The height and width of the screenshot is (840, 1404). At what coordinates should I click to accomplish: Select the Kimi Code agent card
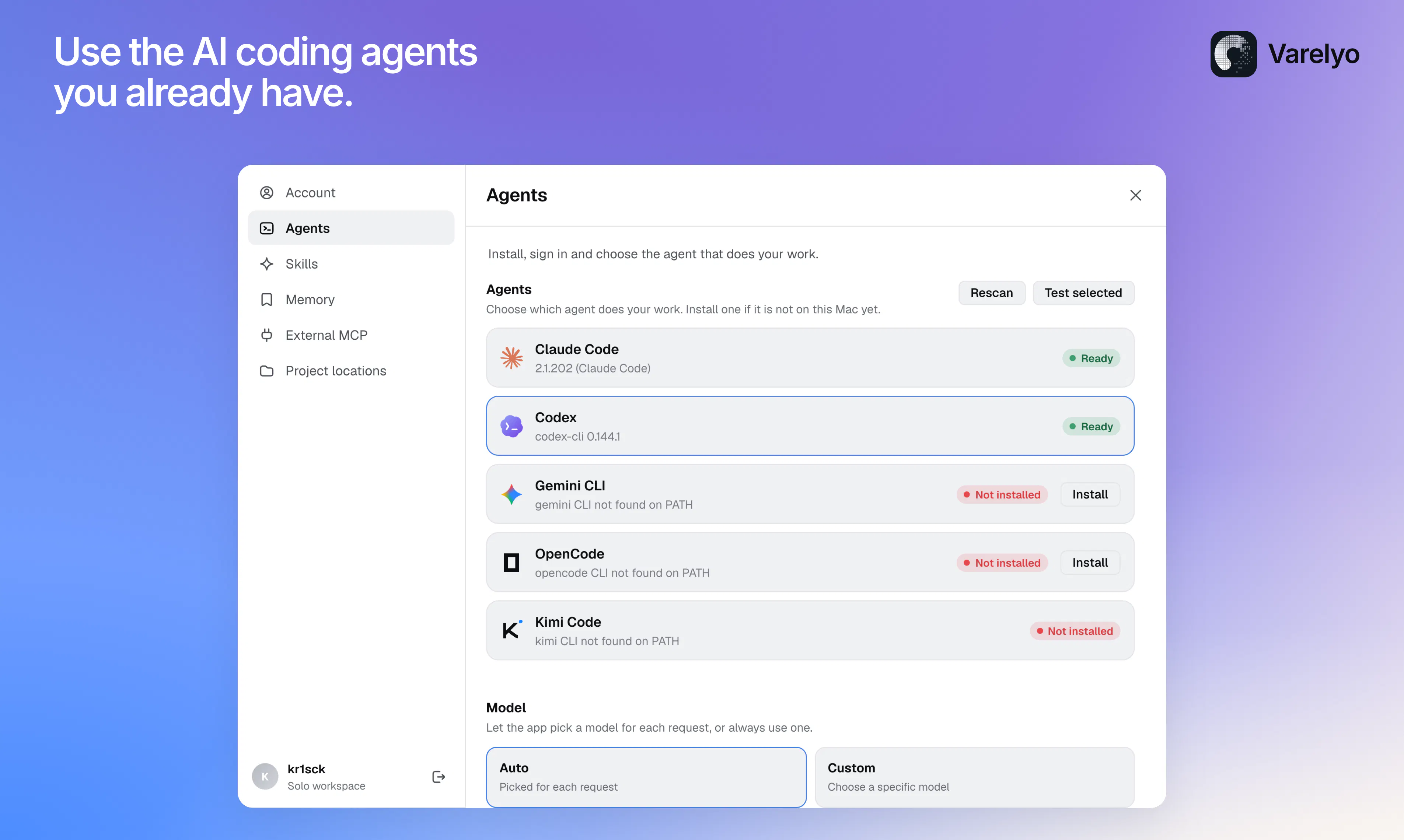(810, 631)
